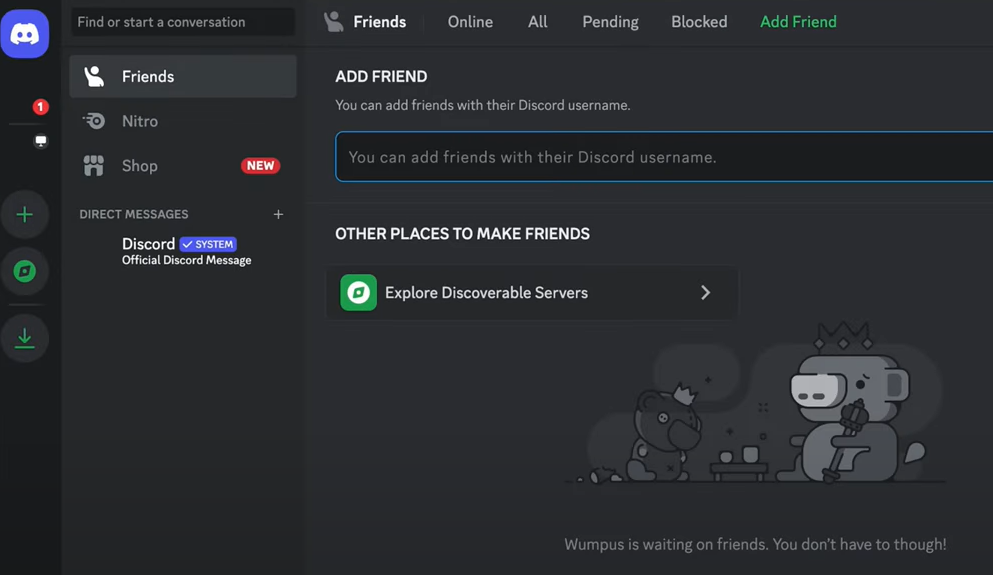Click the Shop storefront icon

point(94,166)
